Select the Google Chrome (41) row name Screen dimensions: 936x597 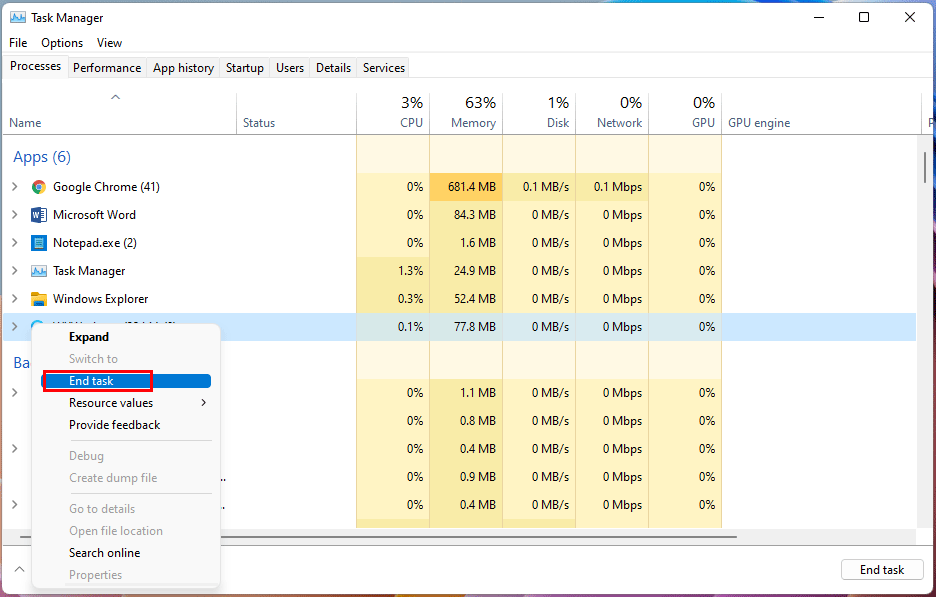pyautogui.click(x=106, y=187)
